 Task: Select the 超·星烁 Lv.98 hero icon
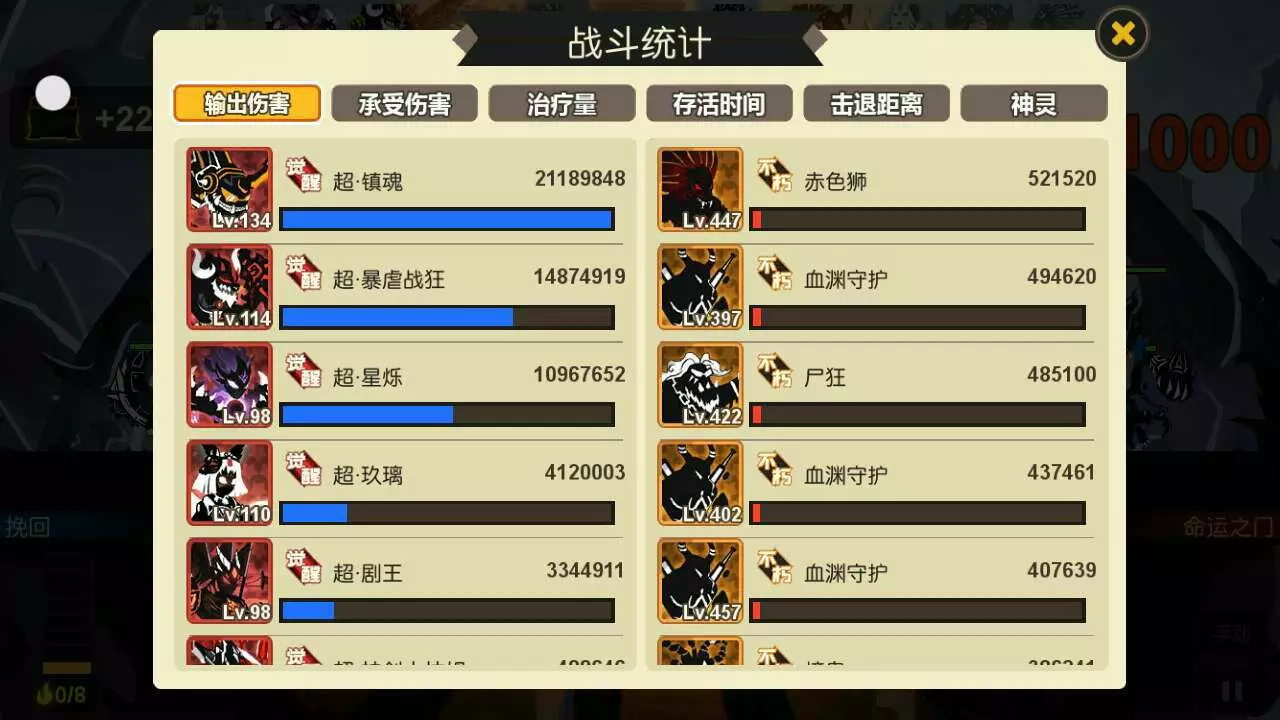coord(229,385)
